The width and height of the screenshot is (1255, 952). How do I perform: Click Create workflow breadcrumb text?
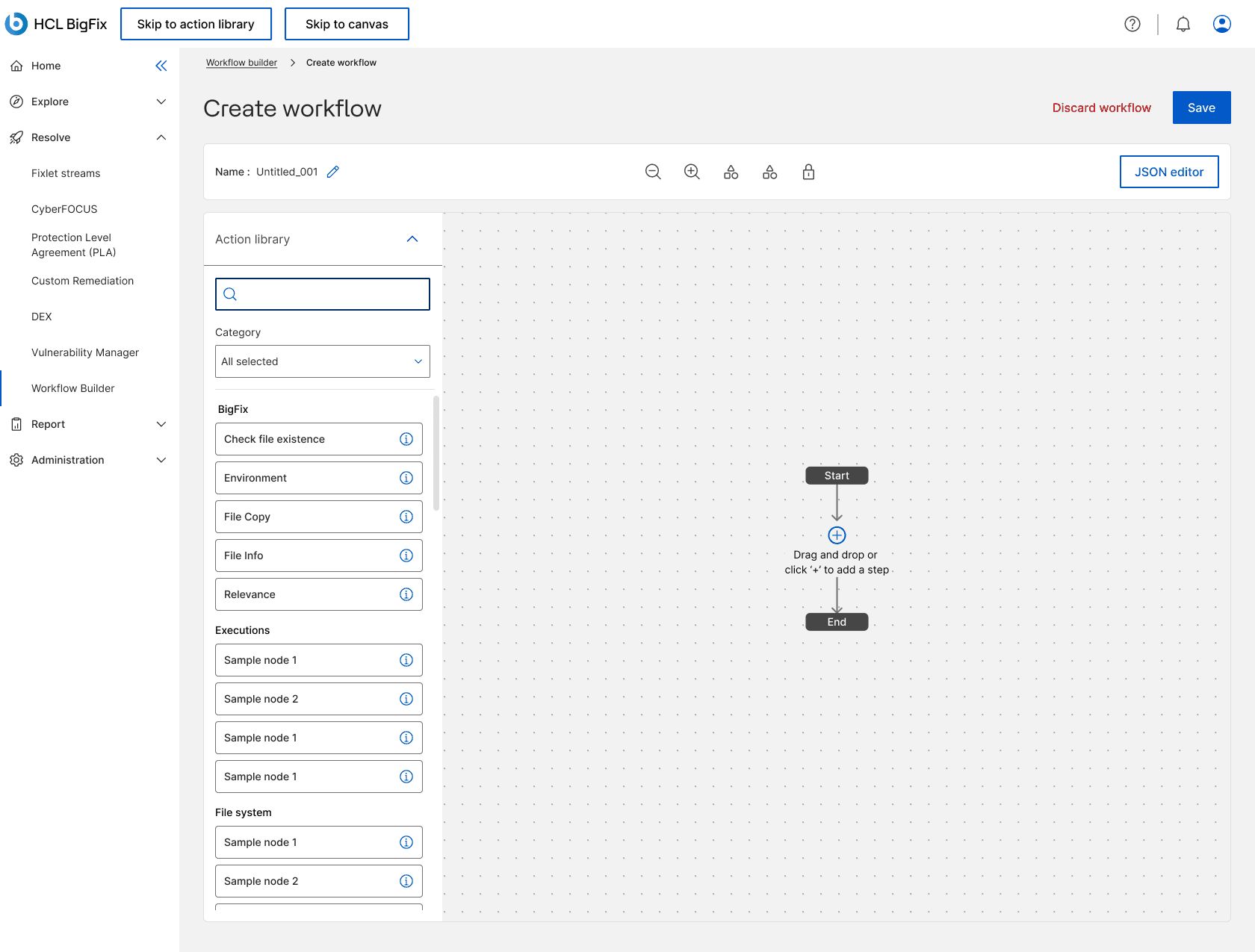tap(341, 63)
